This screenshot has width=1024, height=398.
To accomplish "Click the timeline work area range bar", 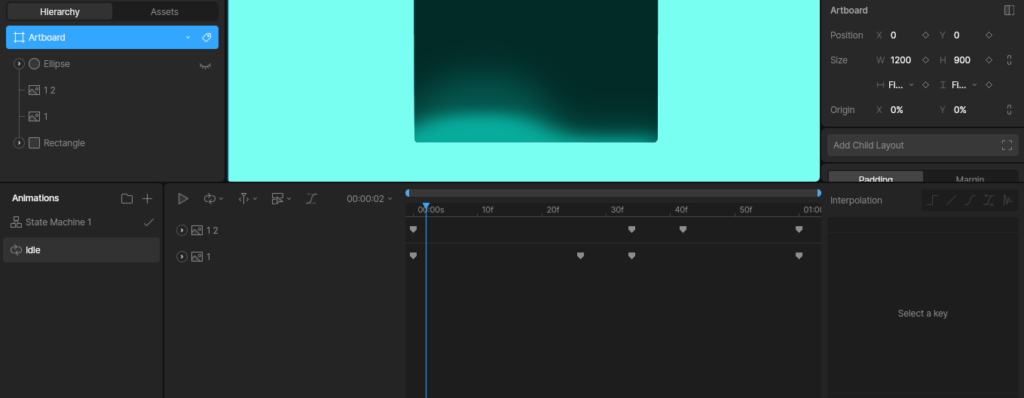I will point(613,193).
